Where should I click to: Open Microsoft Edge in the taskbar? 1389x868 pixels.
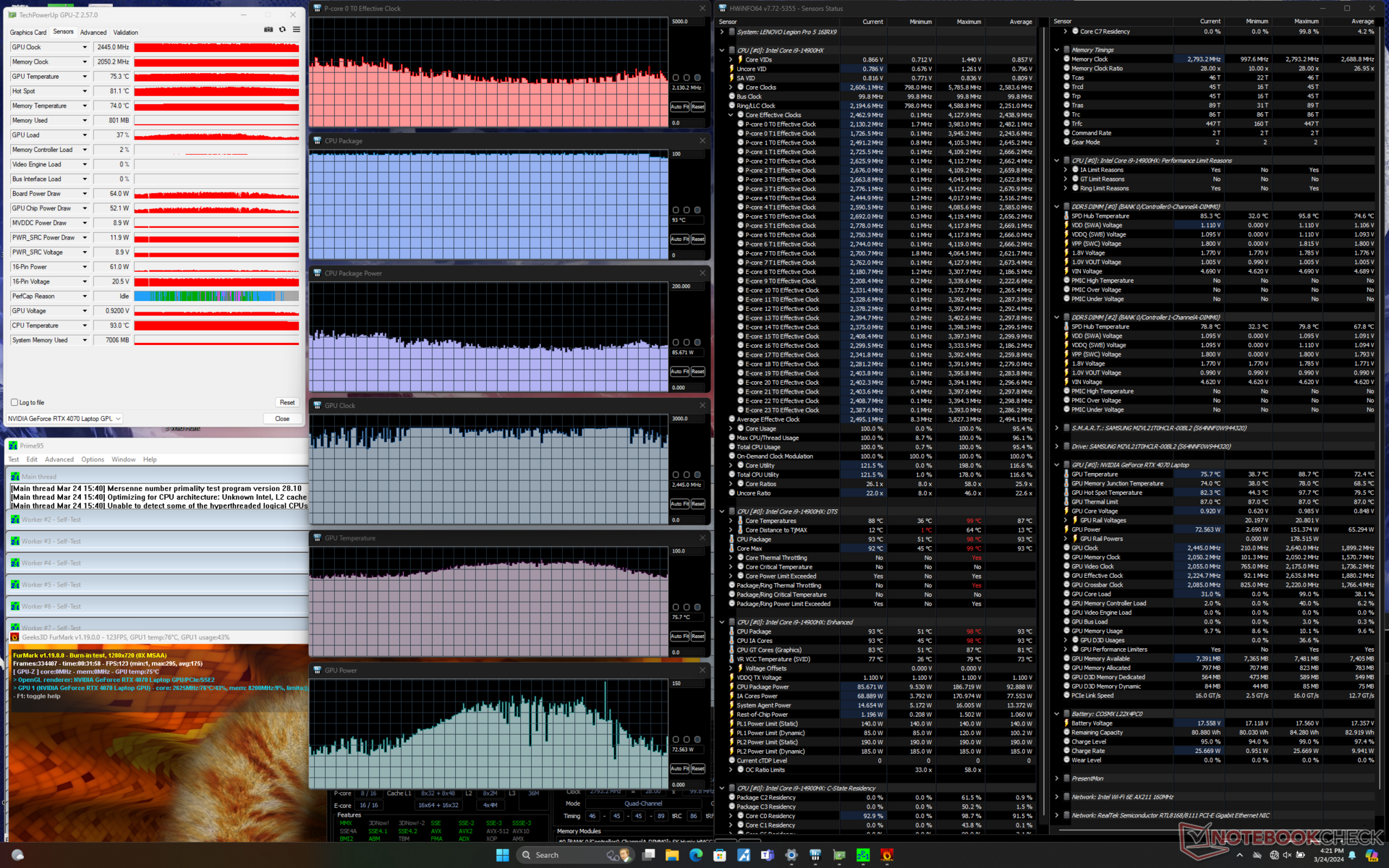pyautogui.click(x=695, y=855)
